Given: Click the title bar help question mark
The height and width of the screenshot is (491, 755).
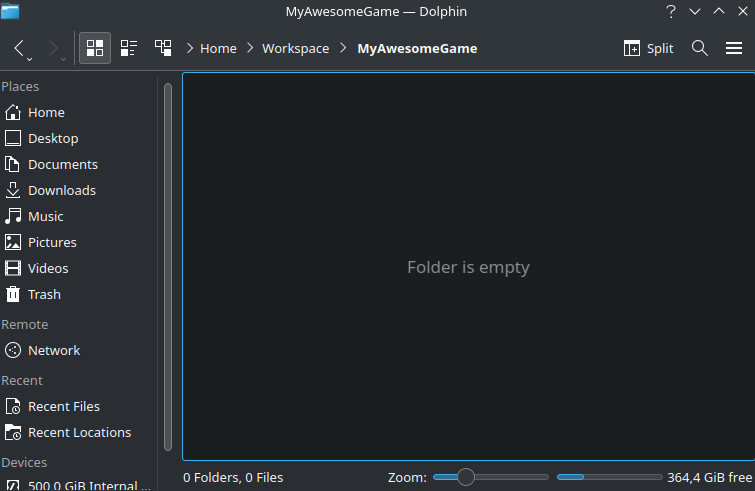Looking at the screenshot, I should click(671, 11).
